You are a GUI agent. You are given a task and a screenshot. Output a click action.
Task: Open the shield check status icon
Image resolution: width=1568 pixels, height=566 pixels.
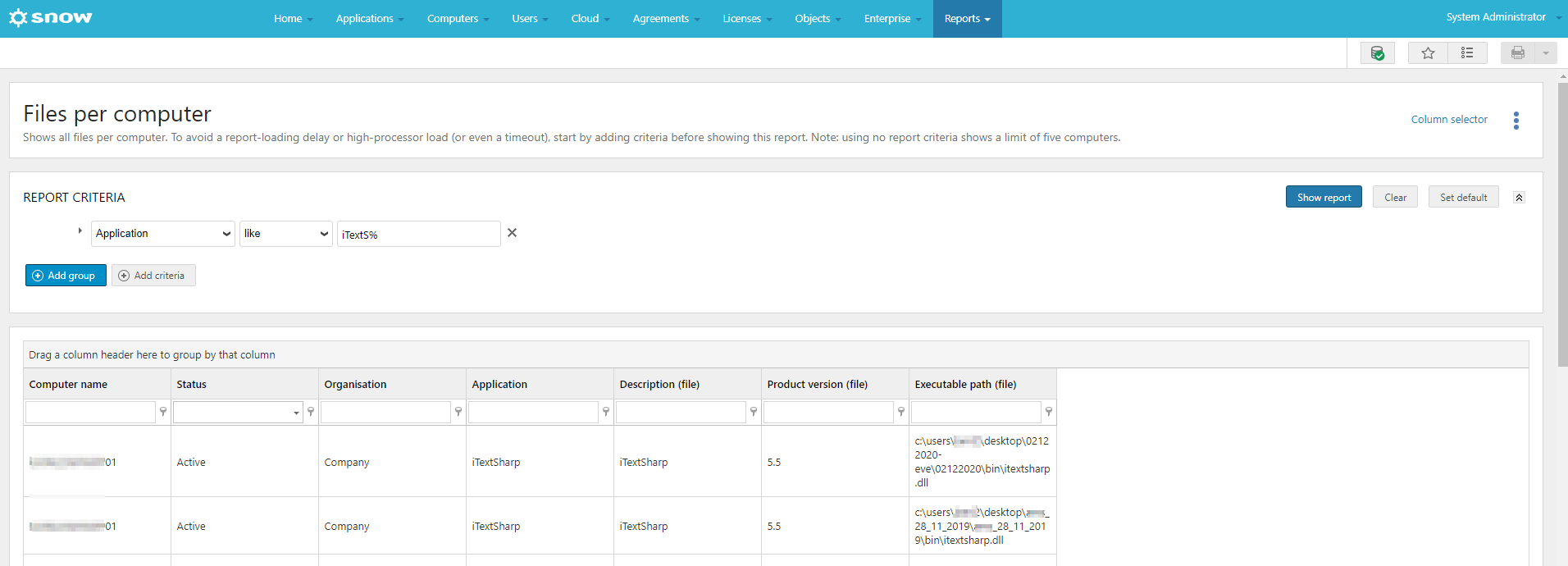click(1378, 53)
